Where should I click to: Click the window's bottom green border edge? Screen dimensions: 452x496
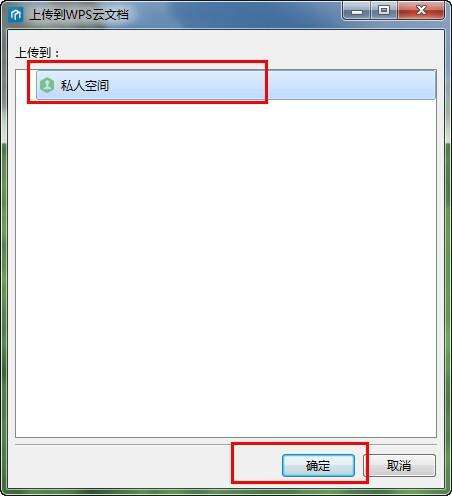pyautogui.click(x=226, y=491)
